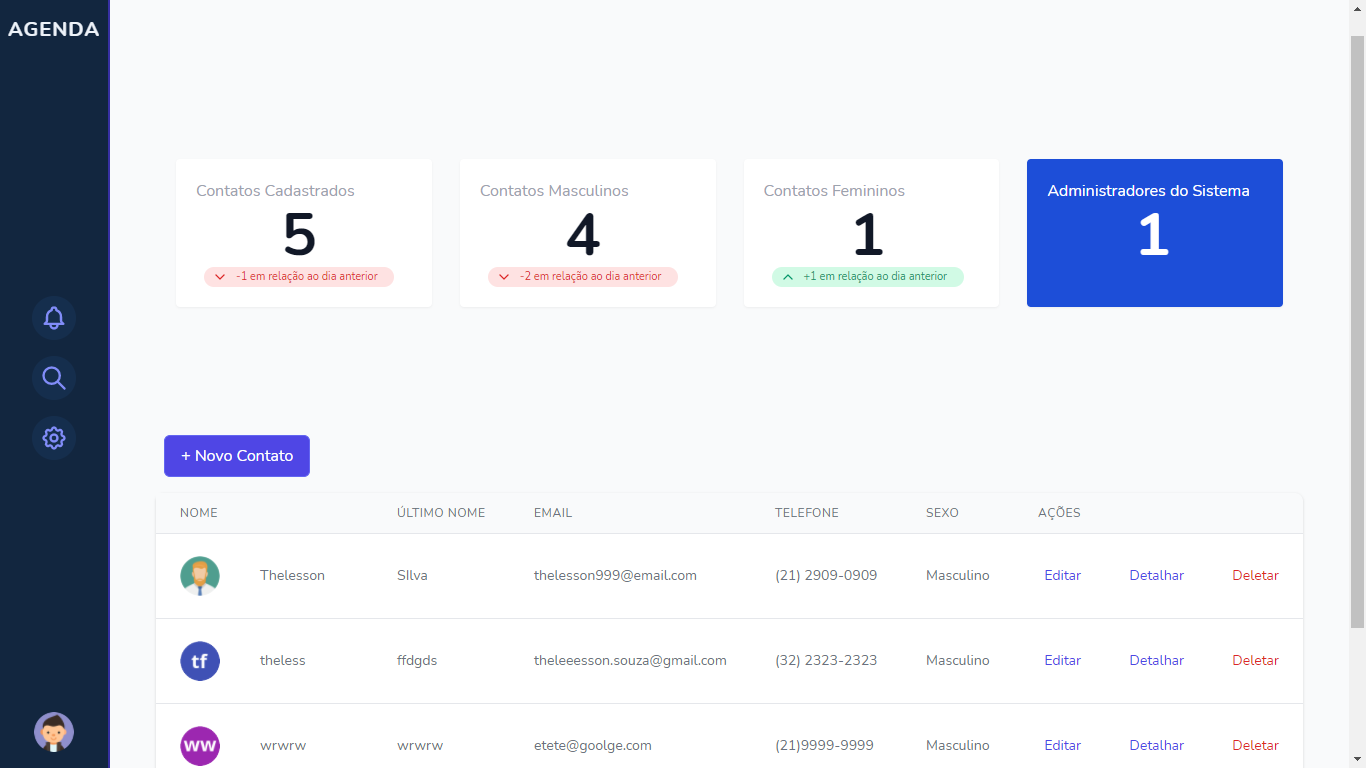
Task: Edit the wrwrw contact
Action: click(x=1062, y=746)
